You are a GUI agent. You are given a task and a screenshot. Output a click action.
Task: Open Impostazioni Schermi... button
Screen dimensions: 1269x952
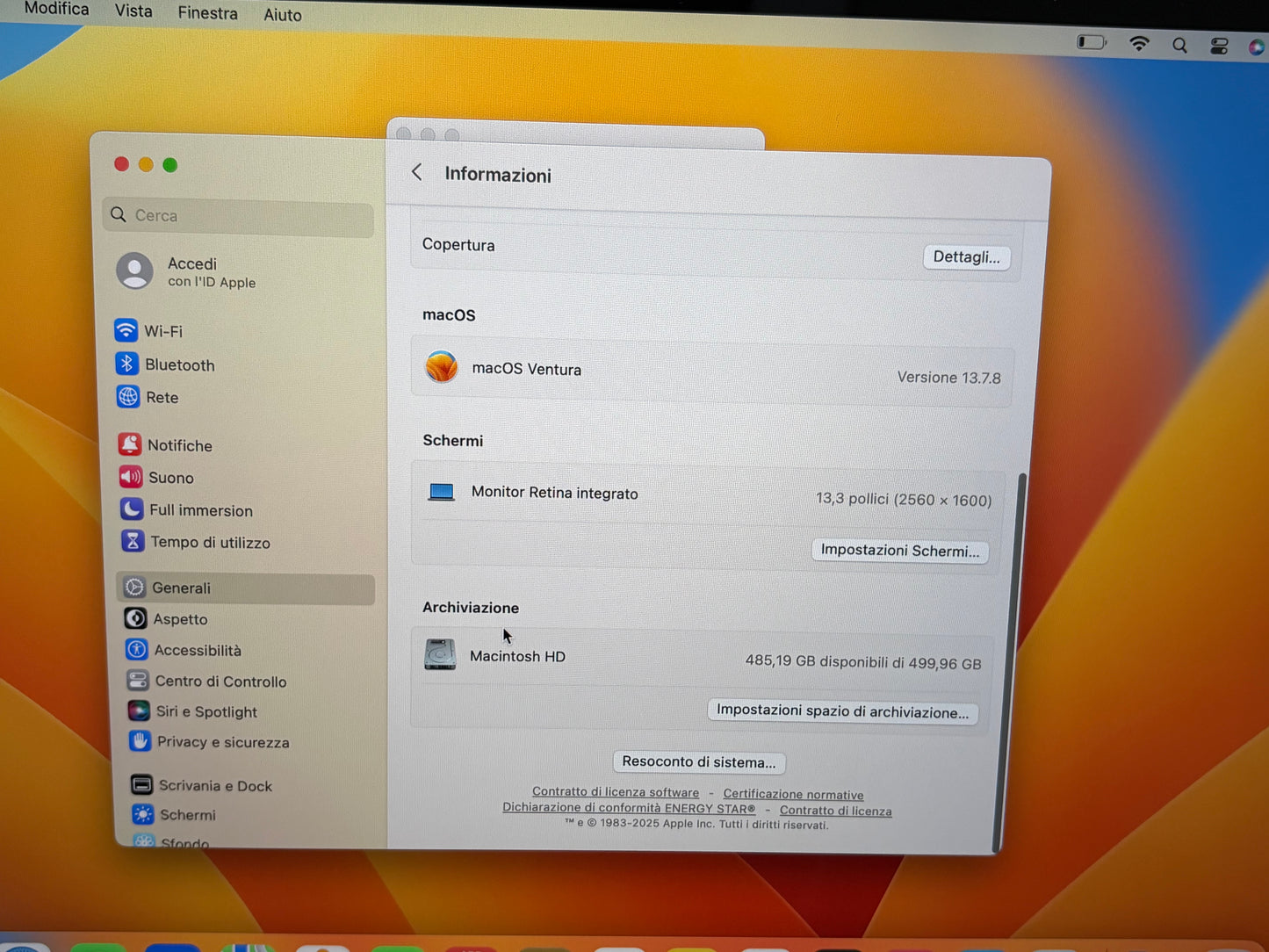click(899, 551)
